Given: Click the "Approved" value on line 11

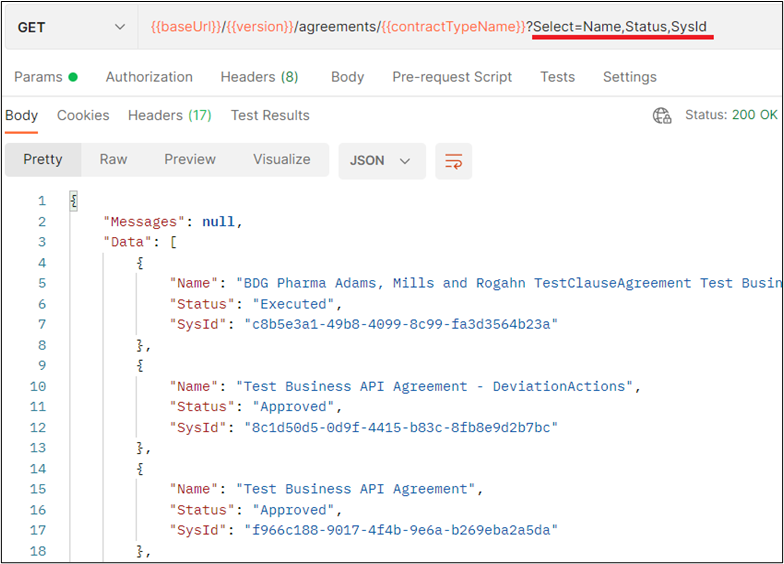Looking at the screenshot, I should 293,407.
